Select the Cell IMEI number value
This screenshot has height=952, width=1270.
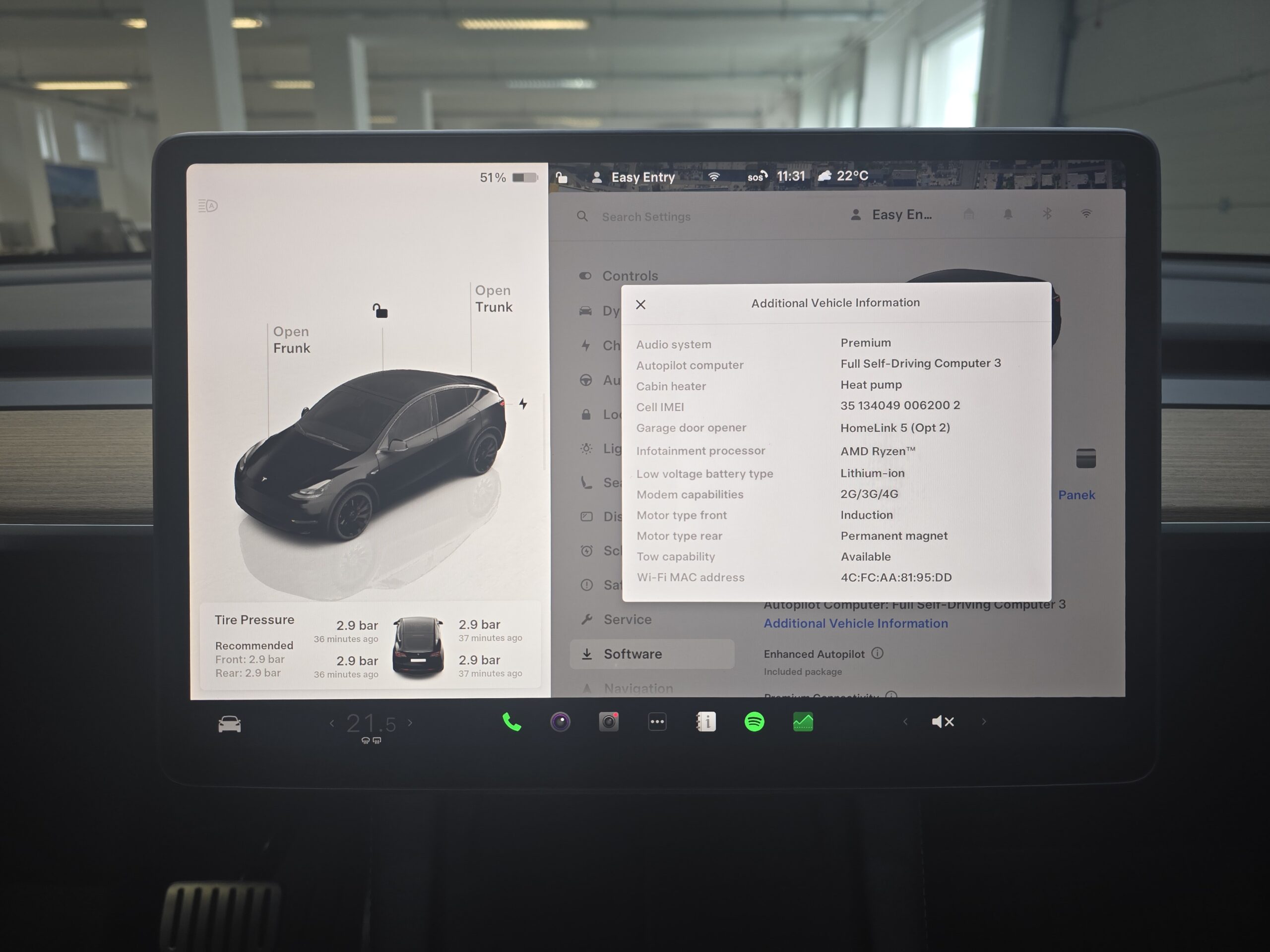[900, 405]
